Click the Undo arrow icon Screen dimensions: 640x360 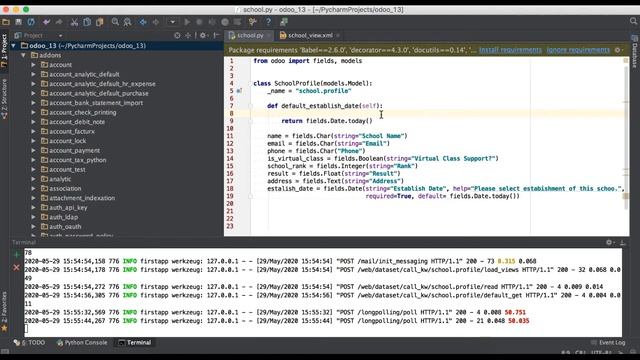(x=47, y=22)
